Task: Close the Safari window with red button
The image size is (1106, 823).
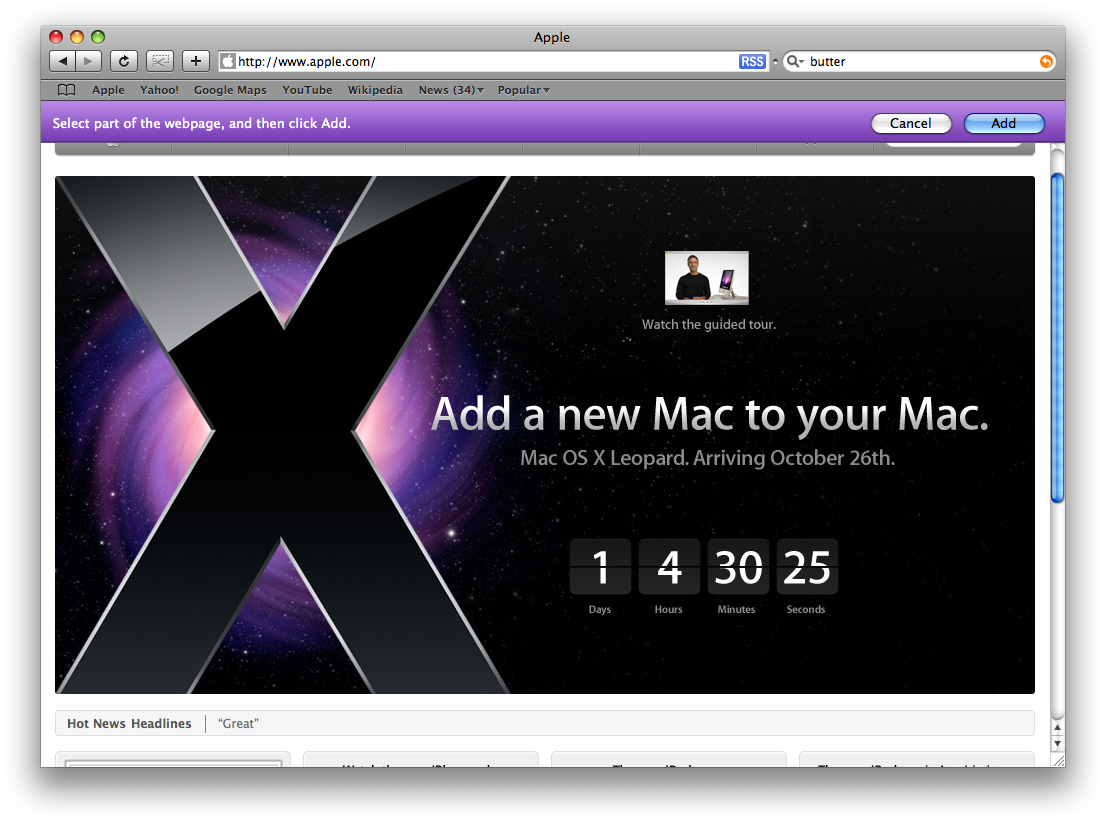Action: pyautogui.click(x=56, y=37)
